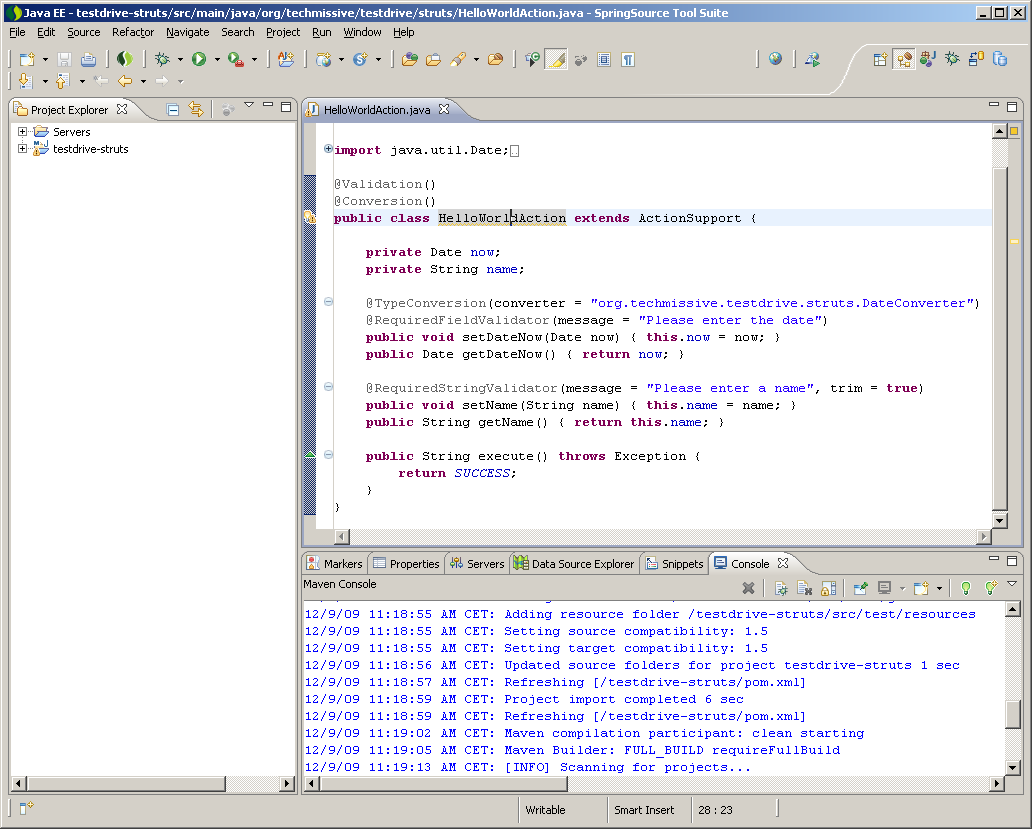Click Run External Tools icon with toolbox

click(x=235, y=59)
